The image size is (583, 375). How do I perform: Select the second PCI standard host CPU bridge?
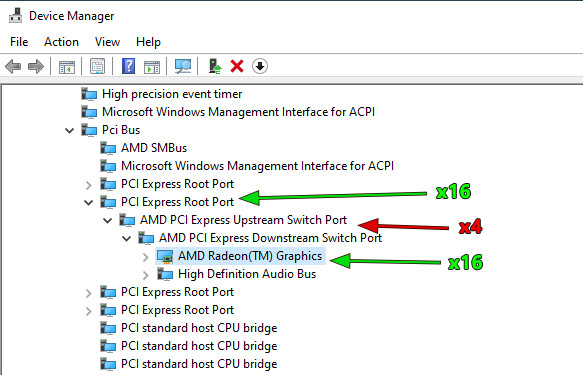(x=199, y=346)
